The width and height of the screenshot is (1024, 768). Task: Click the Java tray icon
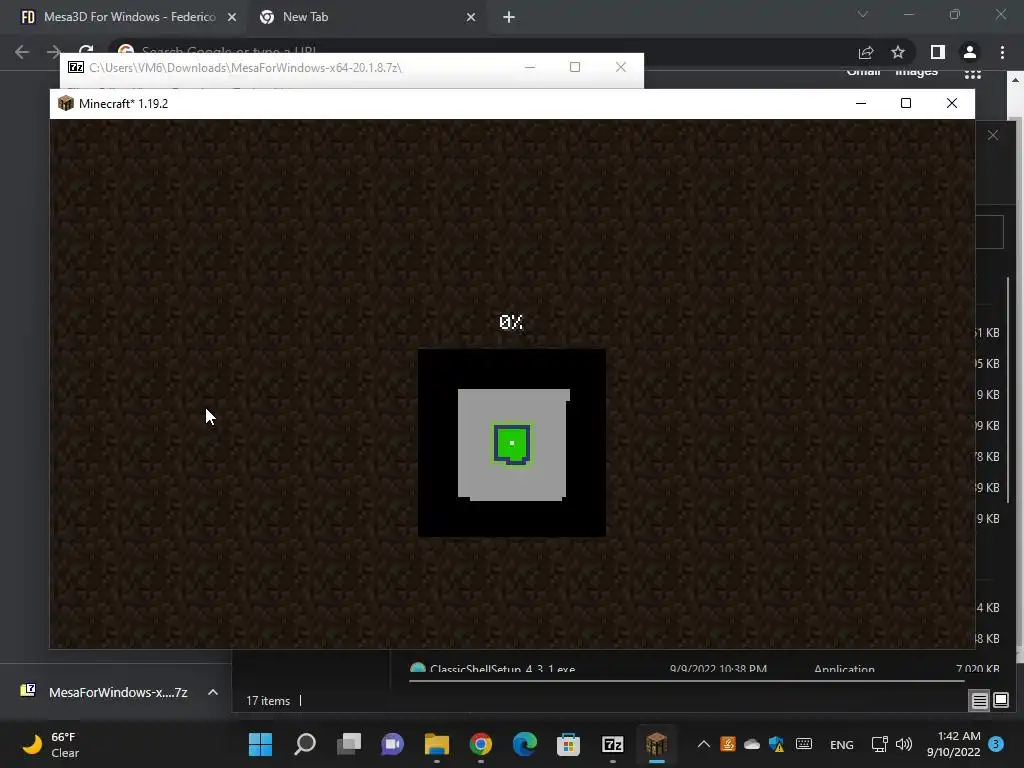click(728, 744)
